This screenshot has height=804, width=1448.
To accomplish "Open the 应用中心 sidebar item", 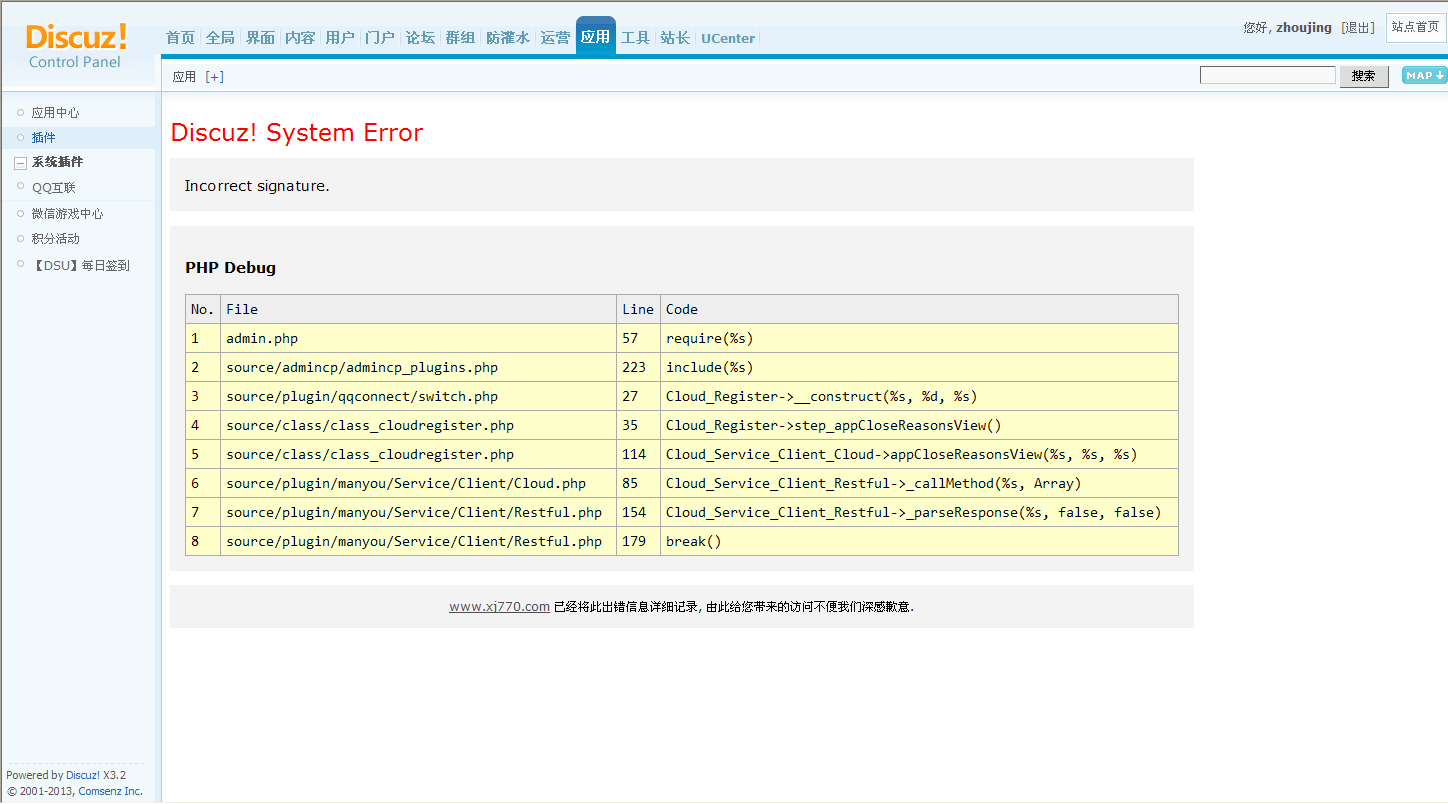I will point(55,113).
